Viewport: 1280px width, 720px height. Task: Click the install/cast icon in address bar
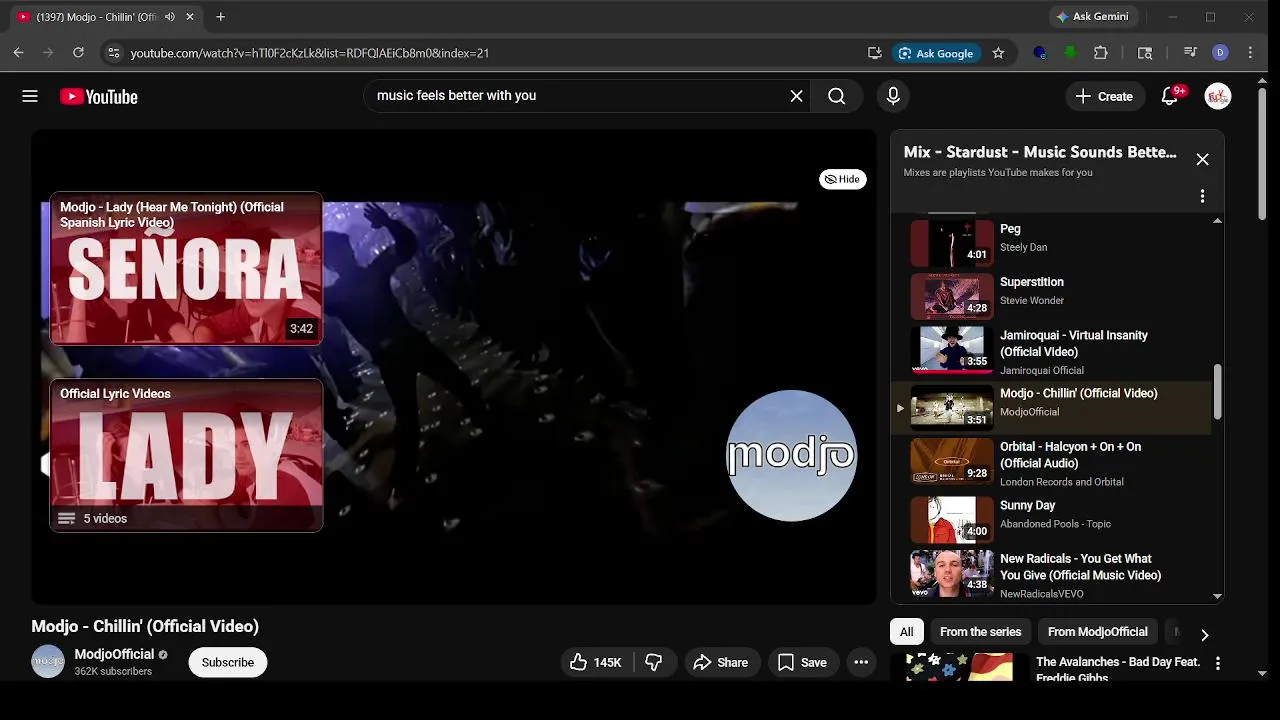[x=875, y=53]
